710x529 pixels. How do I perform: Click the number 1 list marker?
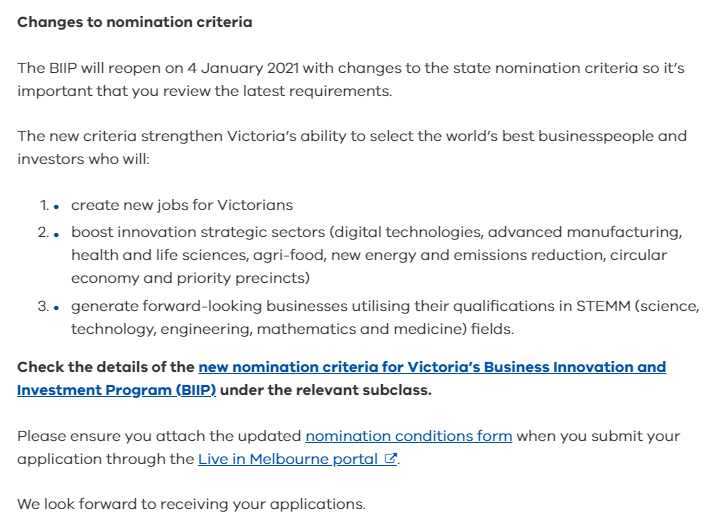(x=44, y=205)
